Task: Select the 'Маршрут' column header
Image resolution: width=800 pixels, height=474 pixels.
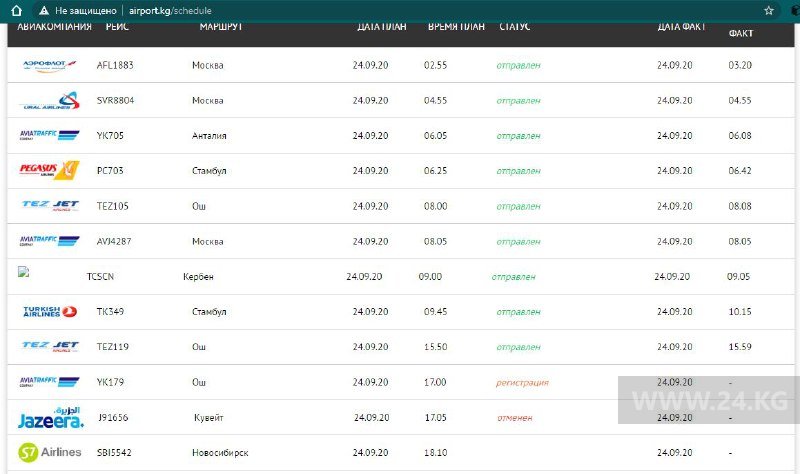Action: pyautogui.click(x=220, y=27)
